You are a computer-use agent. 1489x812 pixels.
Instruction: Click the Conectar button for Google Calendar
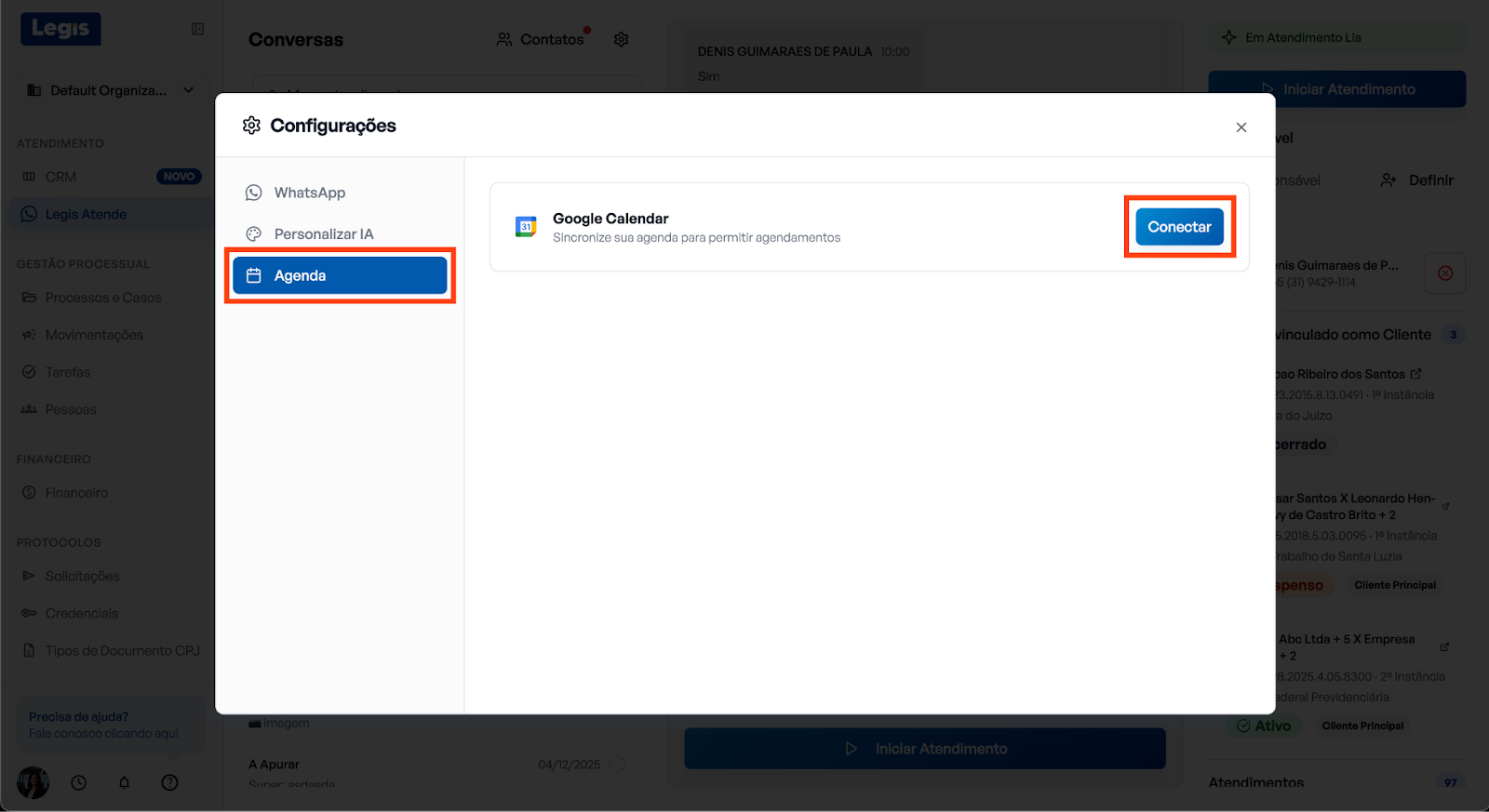click(x=1179, y=227)
